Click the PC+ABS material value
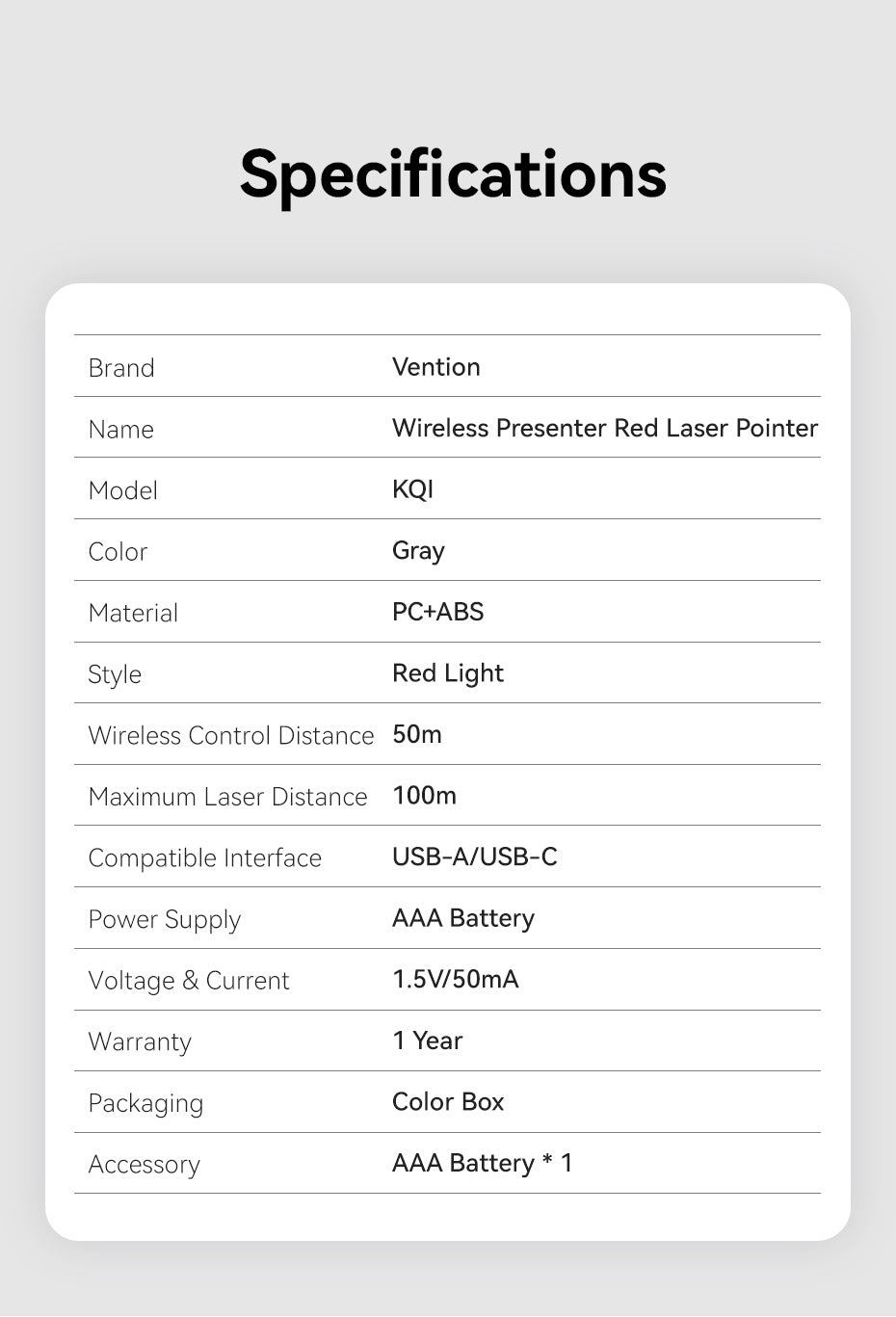Image resolution: width=896 pixels, height=1317 pixels. [438, 612]
